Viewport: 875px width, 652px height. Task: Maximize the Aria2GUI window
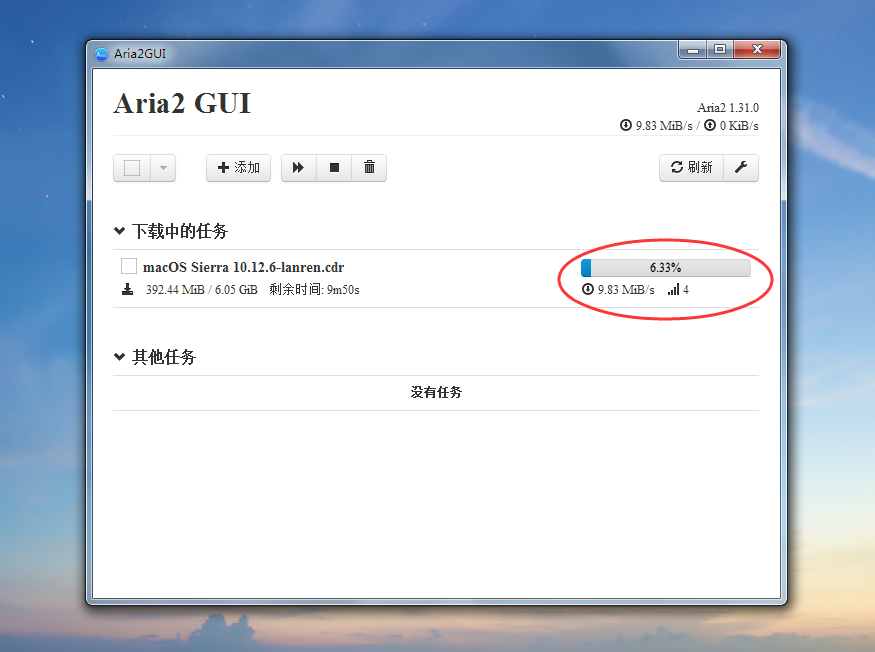coord(720,50)
